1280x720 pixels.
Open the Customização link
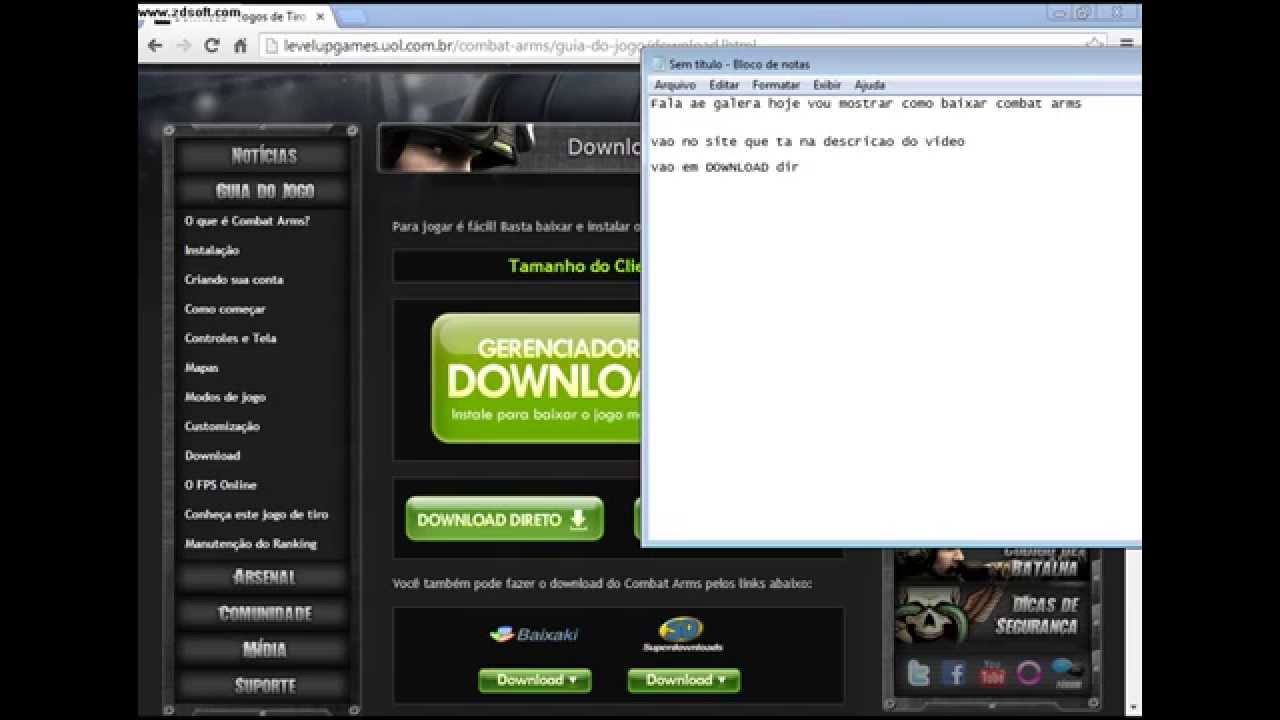click(x=222, y=426)
